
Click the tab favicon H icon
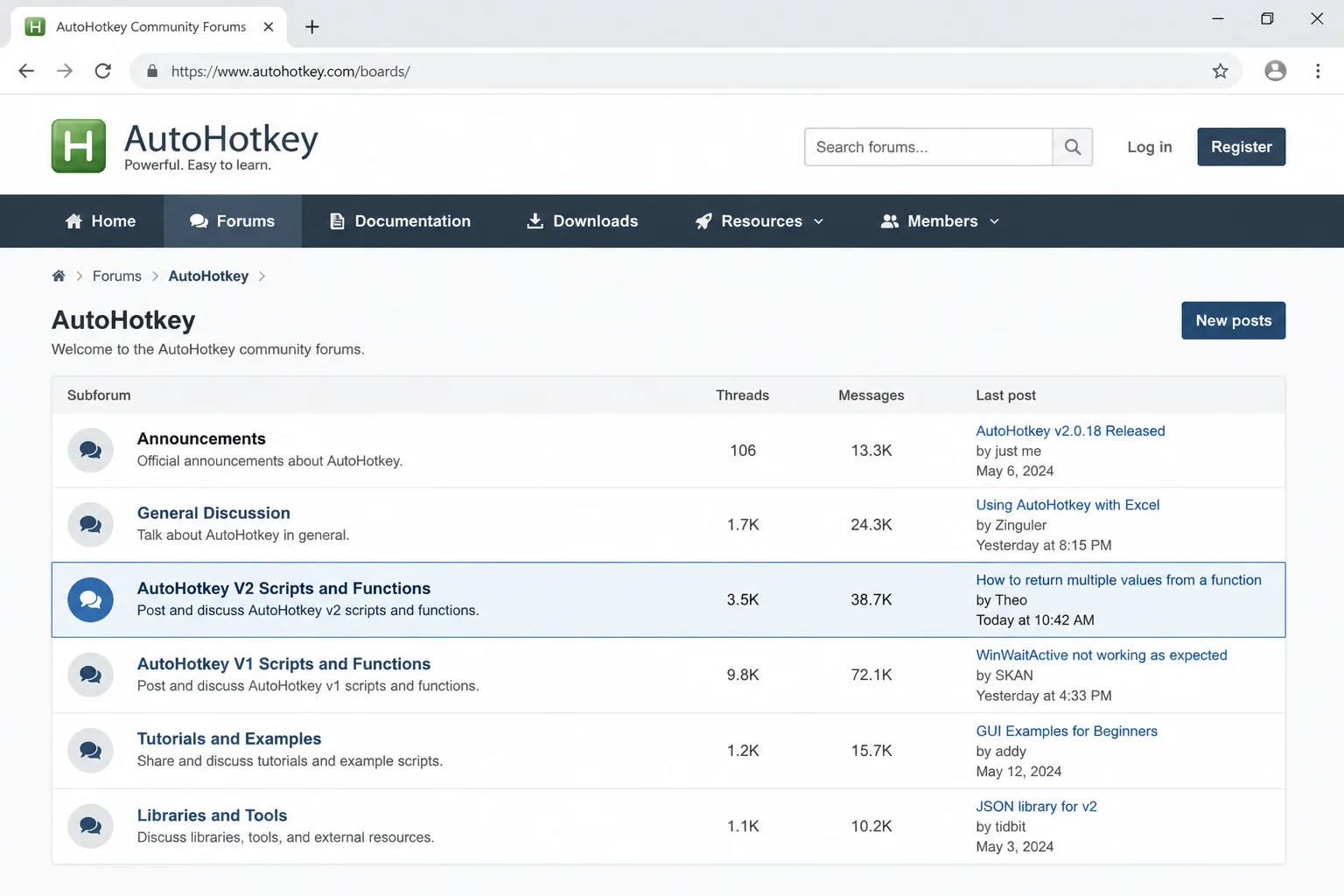[35, 27]
